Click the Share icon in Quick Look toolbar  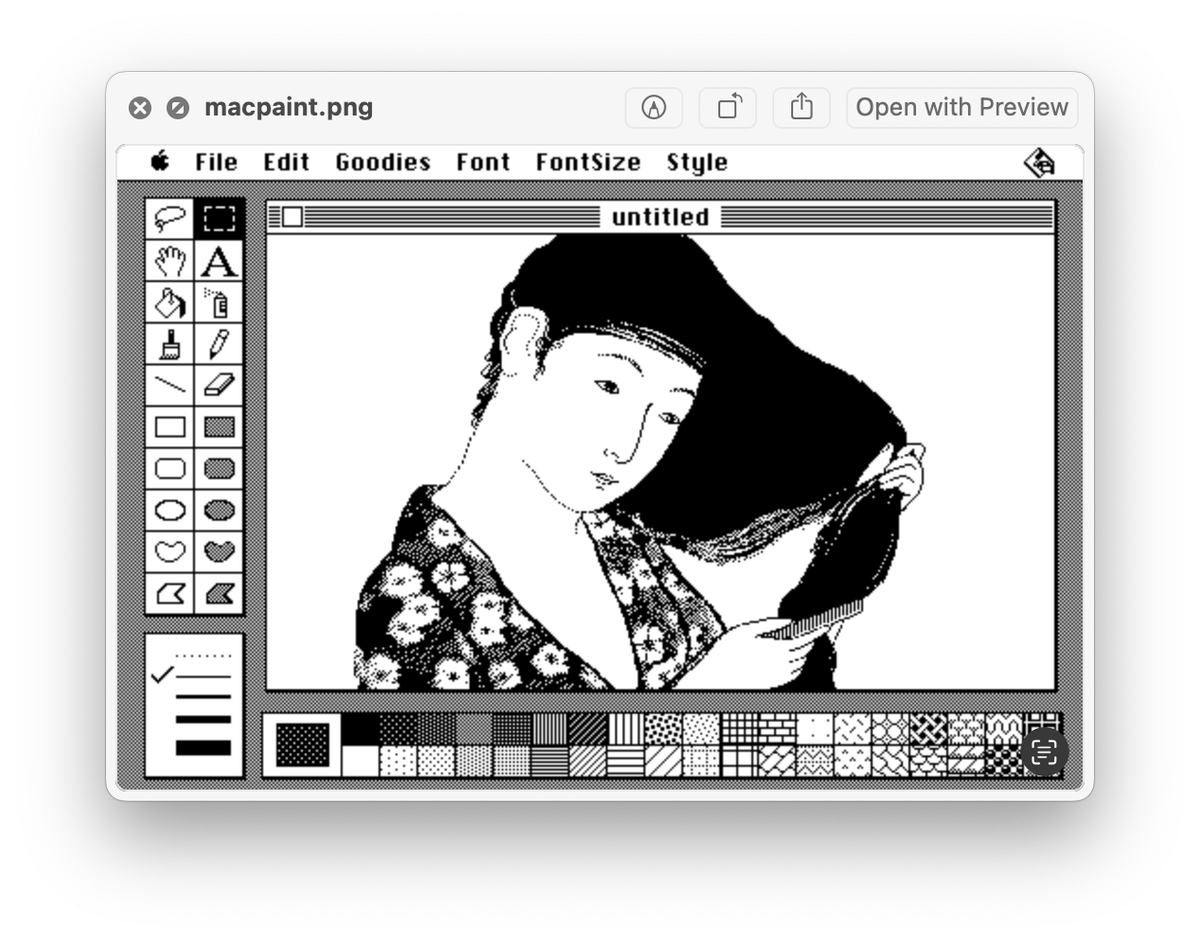pos(801,107)
